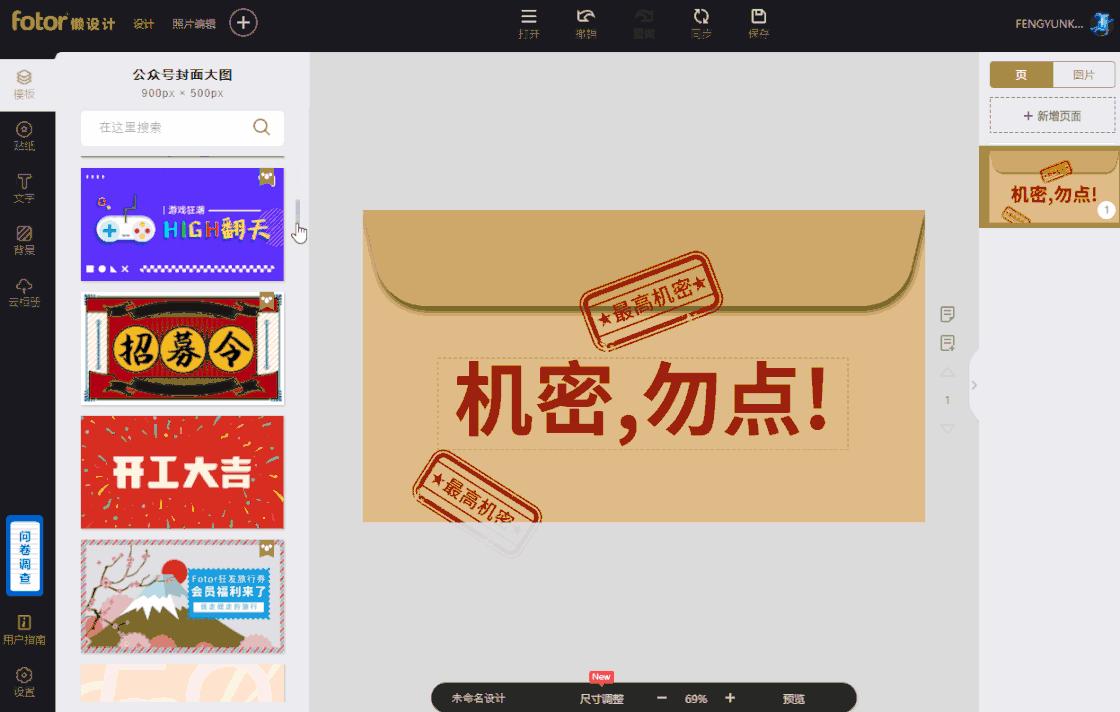
Task: Open the 用户指南 user guide
Action: tap(24, 630)
